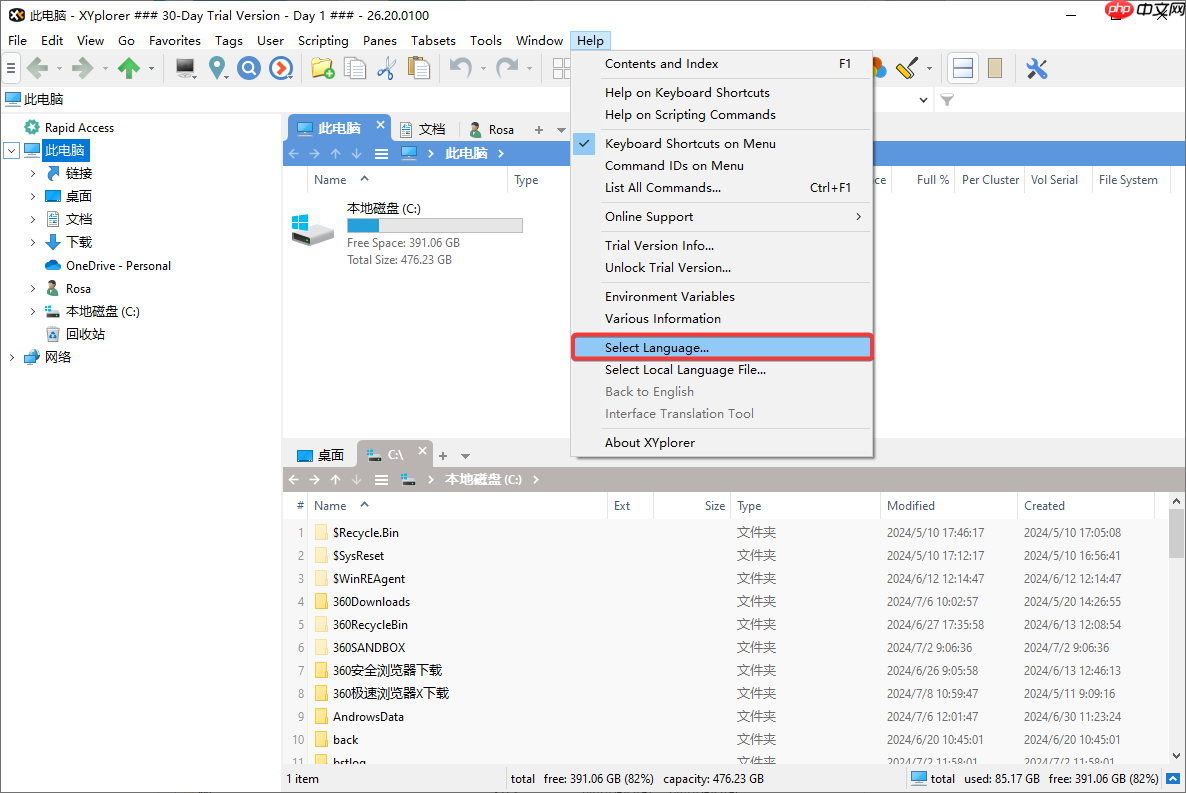The width and height of the screenshot is (1186, 793).
Task: Expand the 桌面 tree node
Action: (33, 197)
